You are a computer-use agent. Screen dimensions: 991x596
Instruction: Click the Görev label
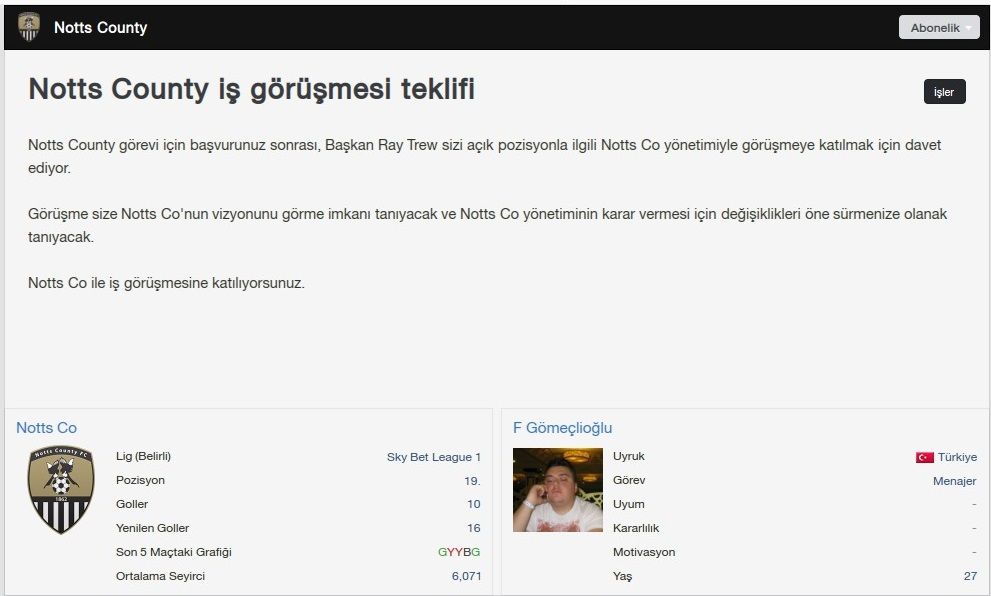click(629, 480)
